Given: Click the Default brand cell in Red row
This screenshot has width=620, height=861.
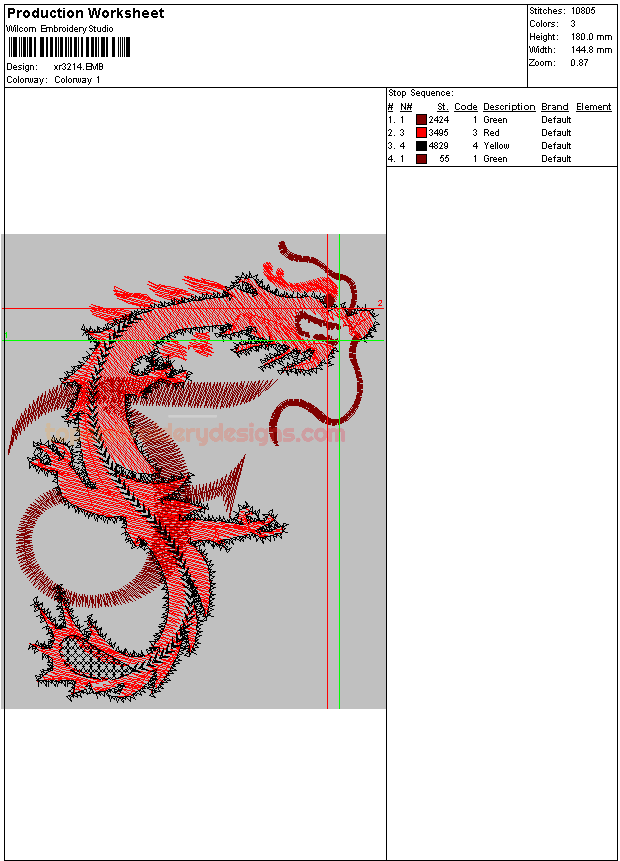Looking at the screenshot, I should click(556, 133).
